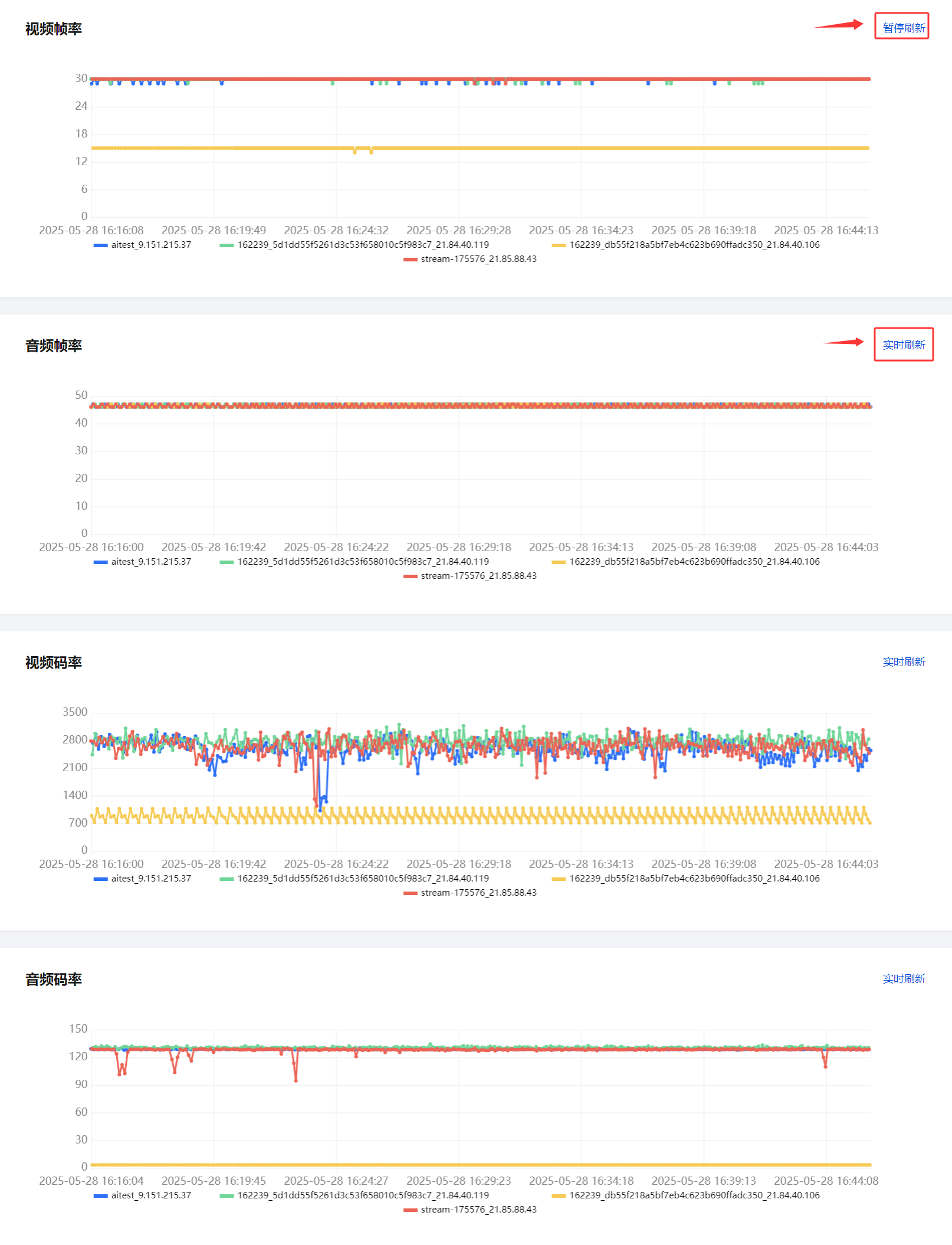Toggle 162239_5d1dd55f legend in 视频码率 chart
This screenshot has width=952, height=1245.
[354, 879]
